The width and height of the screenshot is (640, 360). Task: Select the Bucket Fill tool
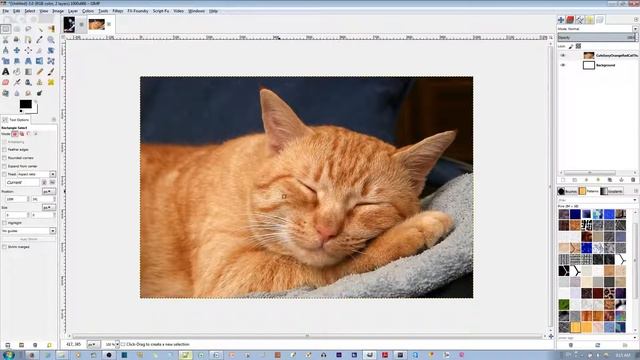(17, 71)
